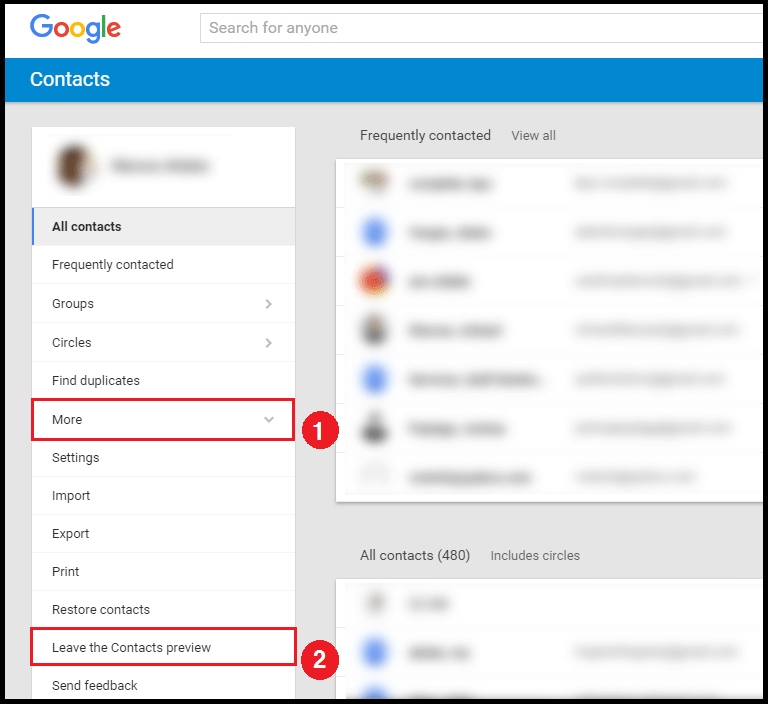This screenshot has width=768, height=704.
Task: Choose Import from the sidebar
Action: point(164,496)
